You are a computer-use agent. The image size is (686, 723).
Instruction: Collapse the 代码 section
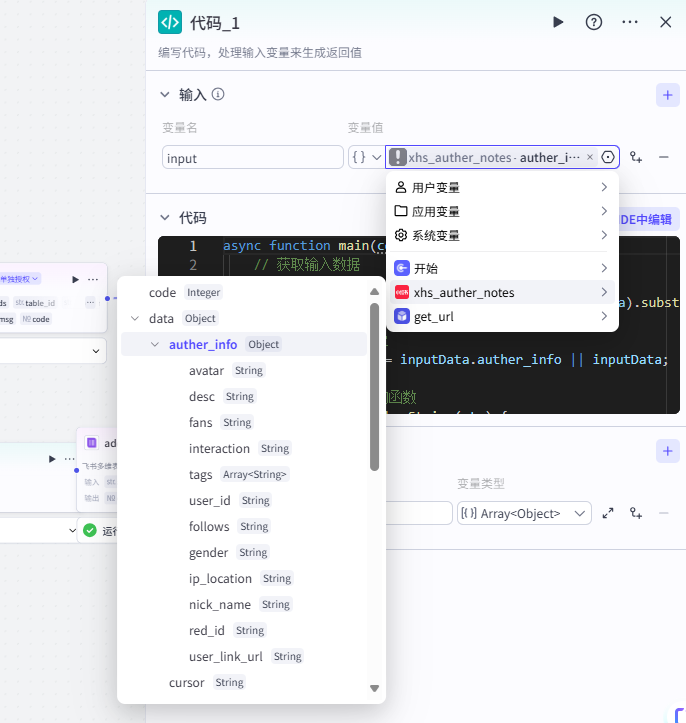165,218
